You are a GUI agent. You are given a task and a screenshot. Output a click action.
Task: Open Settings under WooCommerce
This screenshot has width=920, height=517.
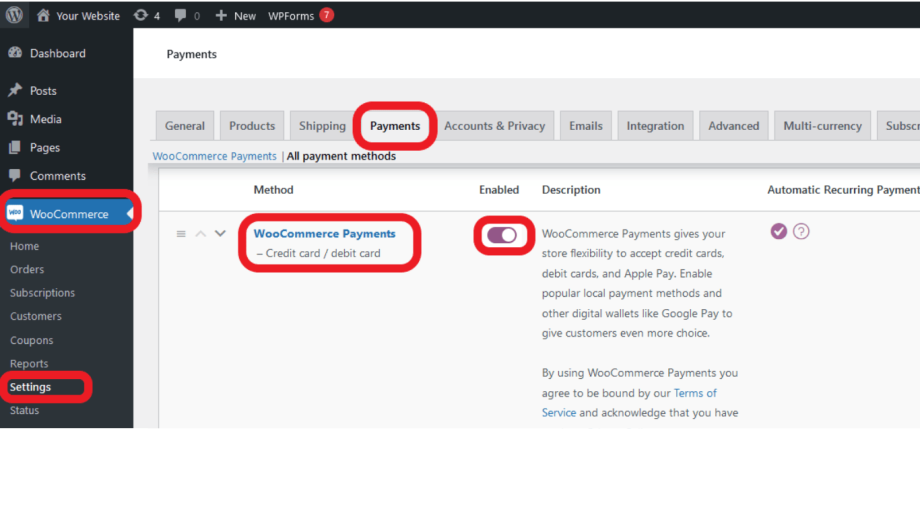31,387
